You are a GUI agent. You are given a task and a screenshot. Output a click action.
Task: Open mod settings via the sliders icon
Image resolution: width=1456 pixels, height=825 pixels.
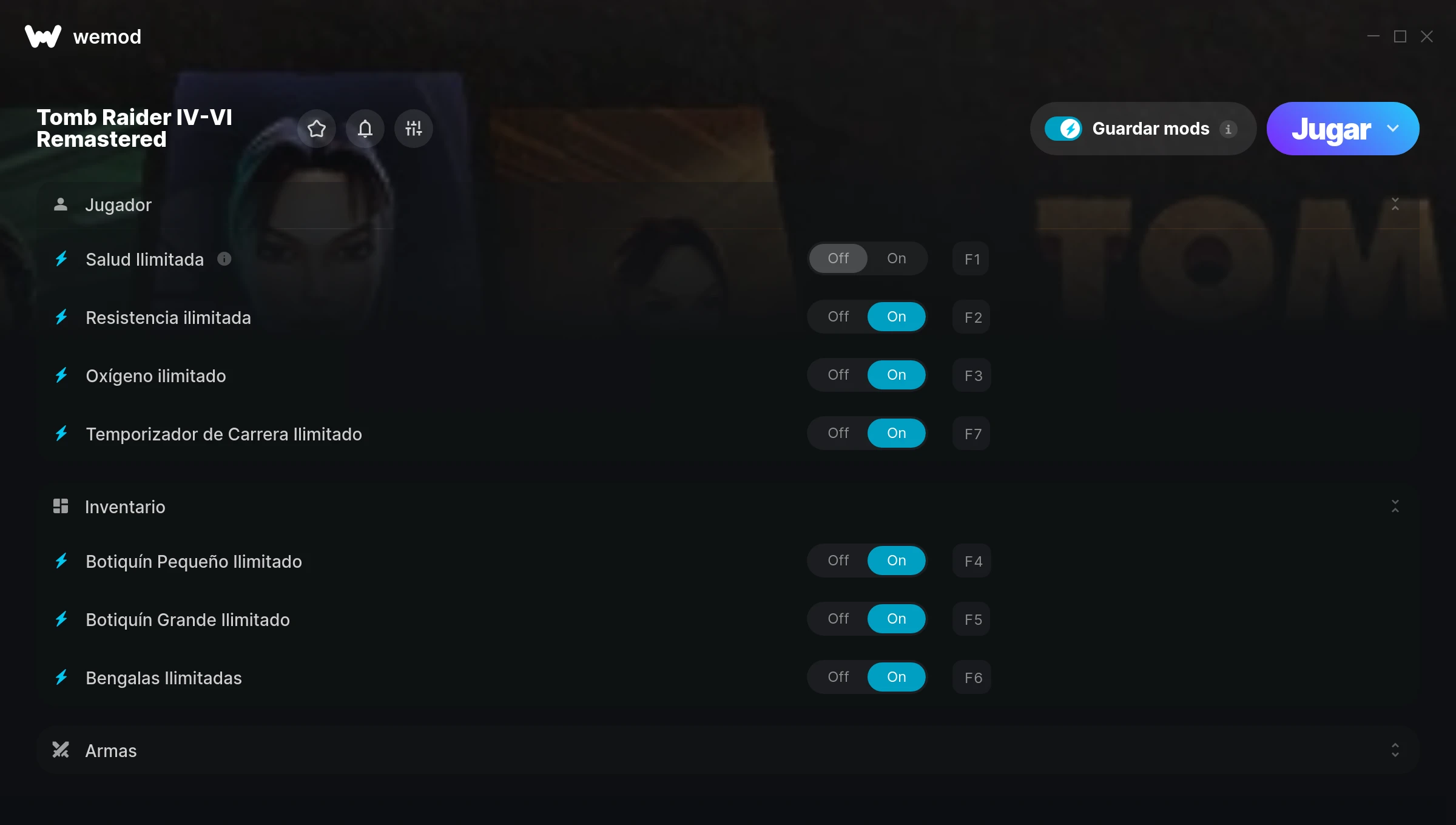[x=414, y=129]
